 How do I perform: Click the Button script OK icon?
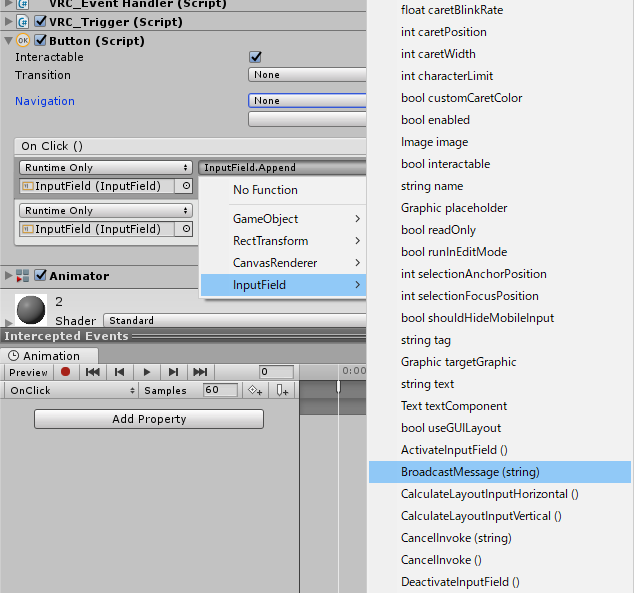point(23,40)
